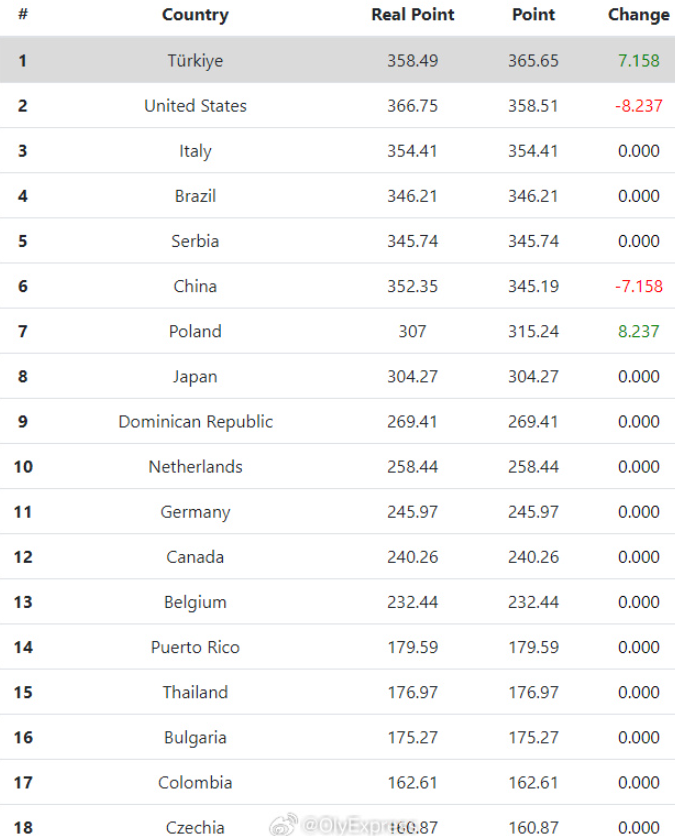
Task: Open the United States country entry
Action: point(195,106)
